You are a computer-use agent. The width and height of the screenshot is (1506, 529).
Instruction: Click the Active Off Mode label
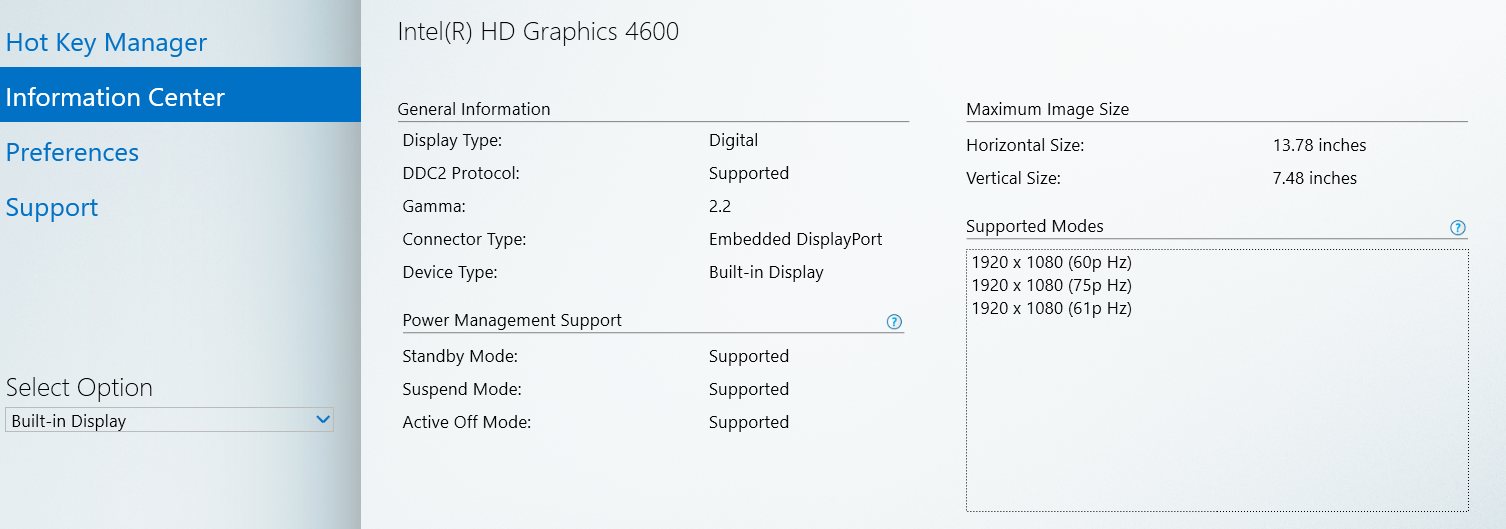point(466,422)
